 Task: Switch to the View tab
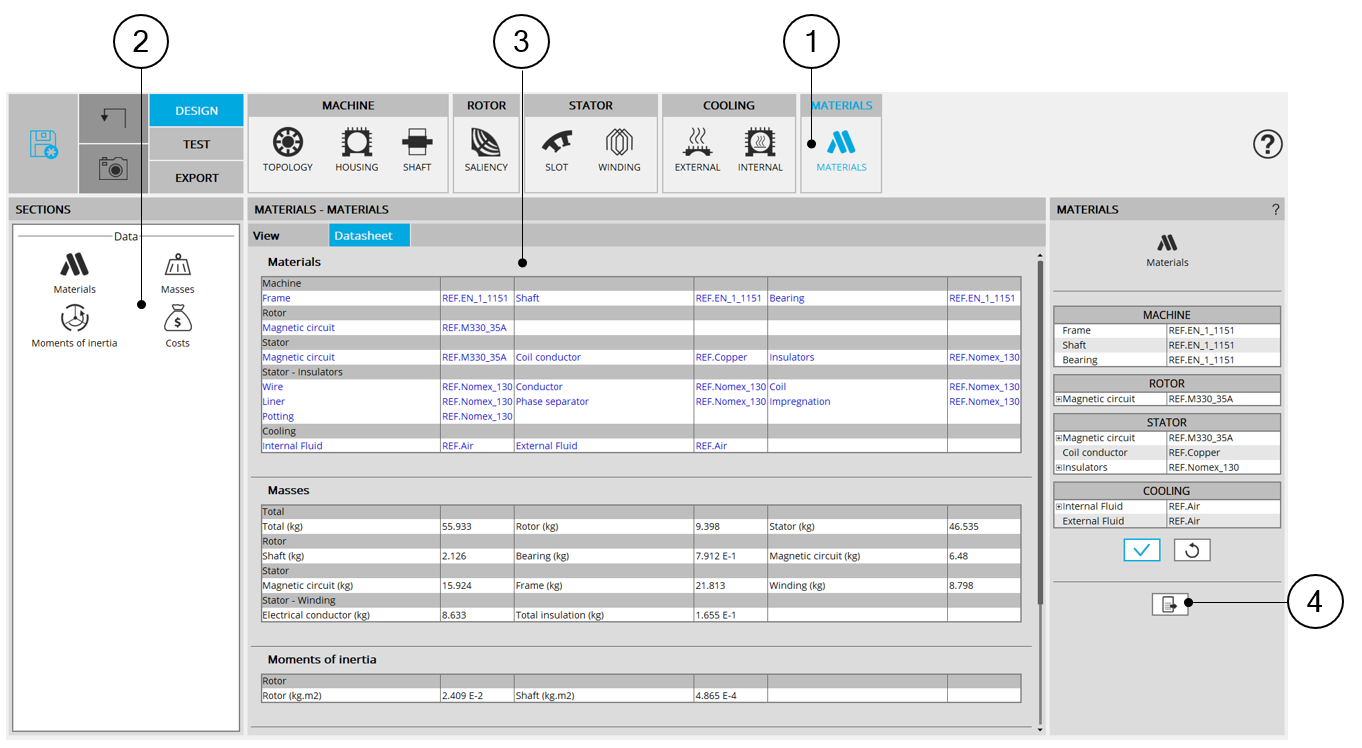pos(266,236)
